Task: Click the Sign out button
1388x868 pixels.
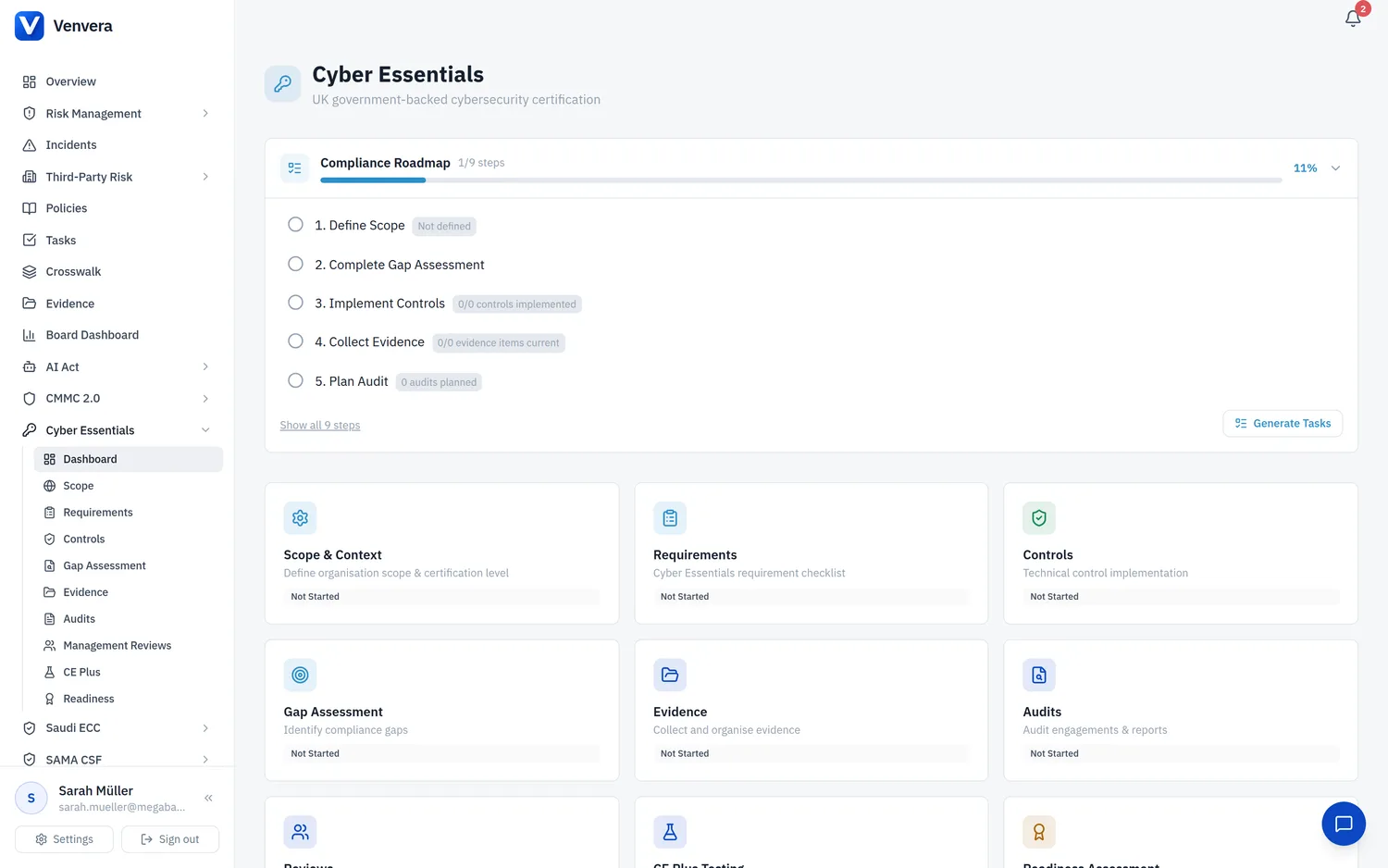Action: pyautogui.click(x=170, y=839)
